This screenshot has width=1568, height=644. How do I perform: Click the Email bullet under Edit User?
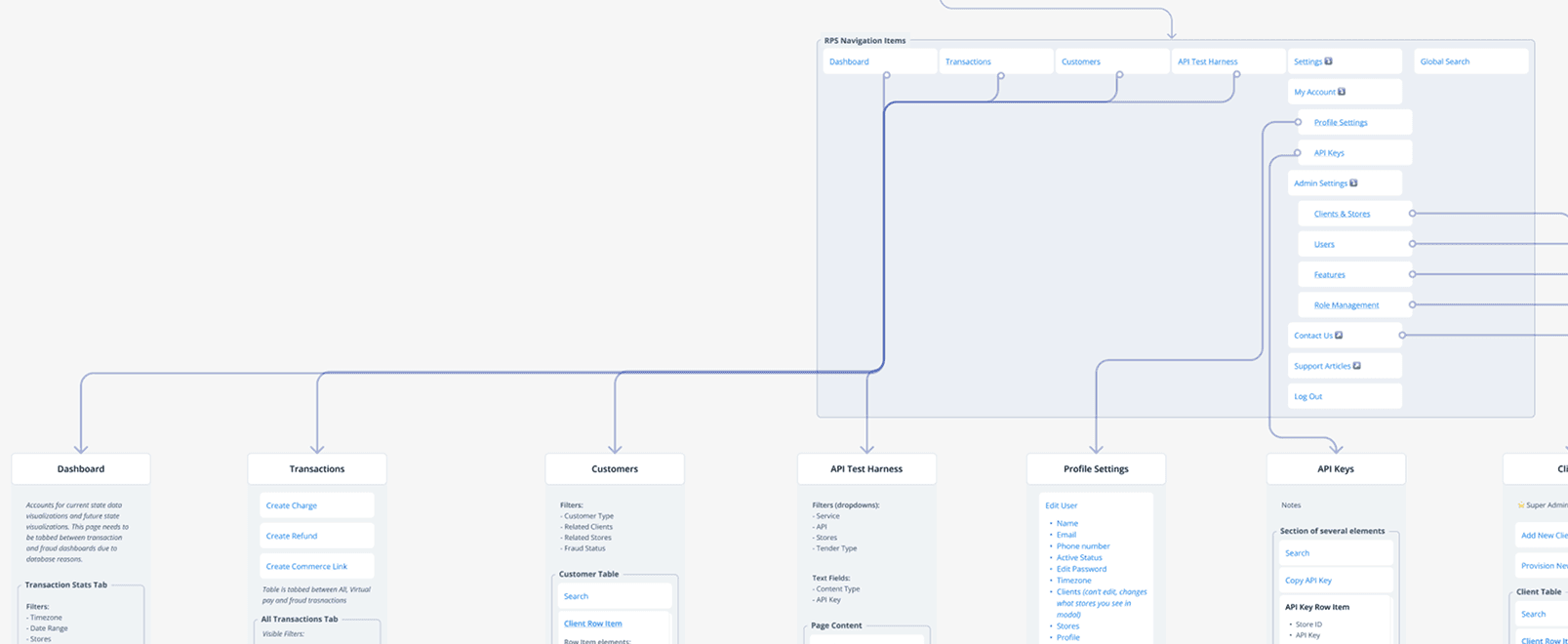[1066, 535]
